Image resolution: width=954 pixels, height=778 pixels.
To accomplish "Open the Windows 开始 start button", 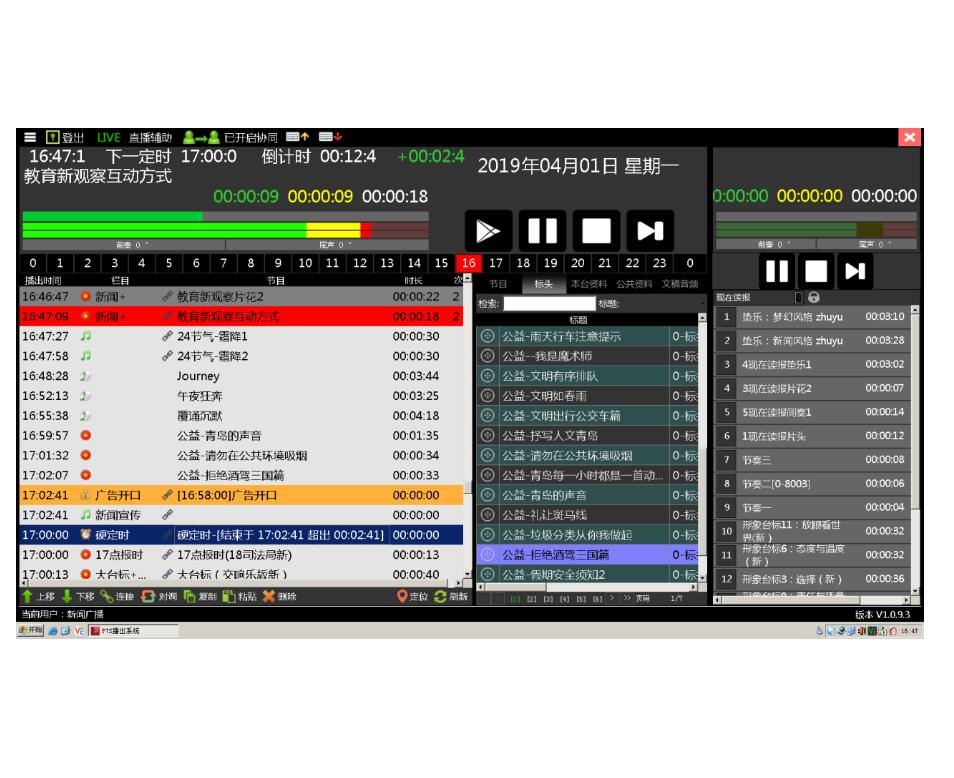I will pyautogui.click(x=30, y=631).
